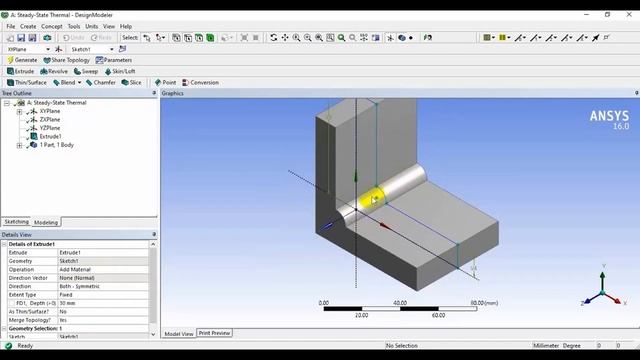Open the Units menu

(x=91, y=26)
